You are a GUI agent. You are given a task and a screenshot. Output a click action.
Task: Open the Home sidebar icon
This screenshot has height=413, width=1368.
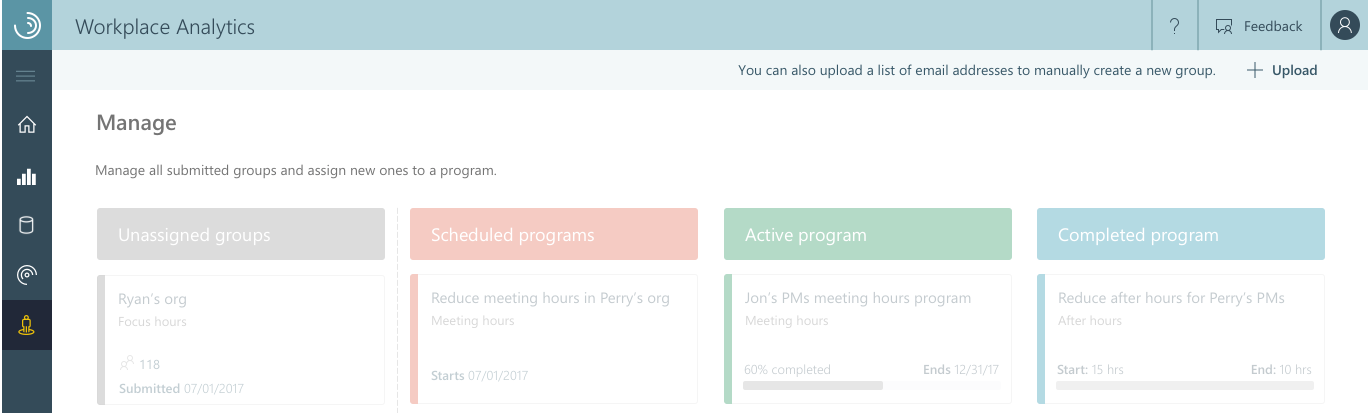[x=26, y=125]
